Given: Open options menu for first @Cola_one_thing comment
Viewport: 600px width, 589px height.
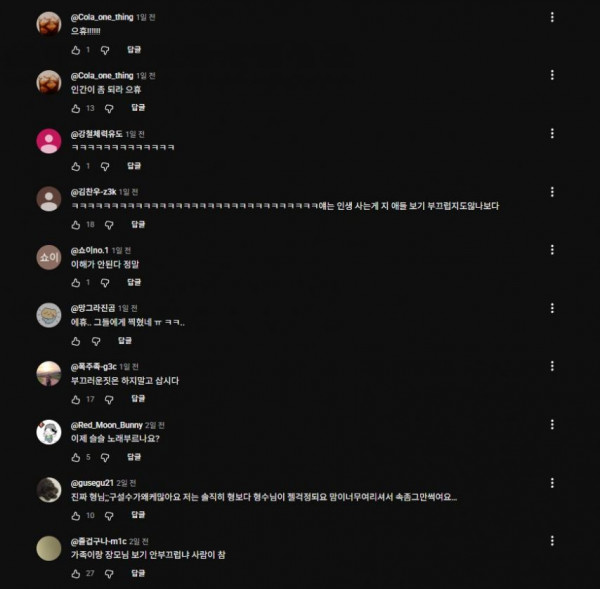Looking at the screenshot, I should coord(552,17).
